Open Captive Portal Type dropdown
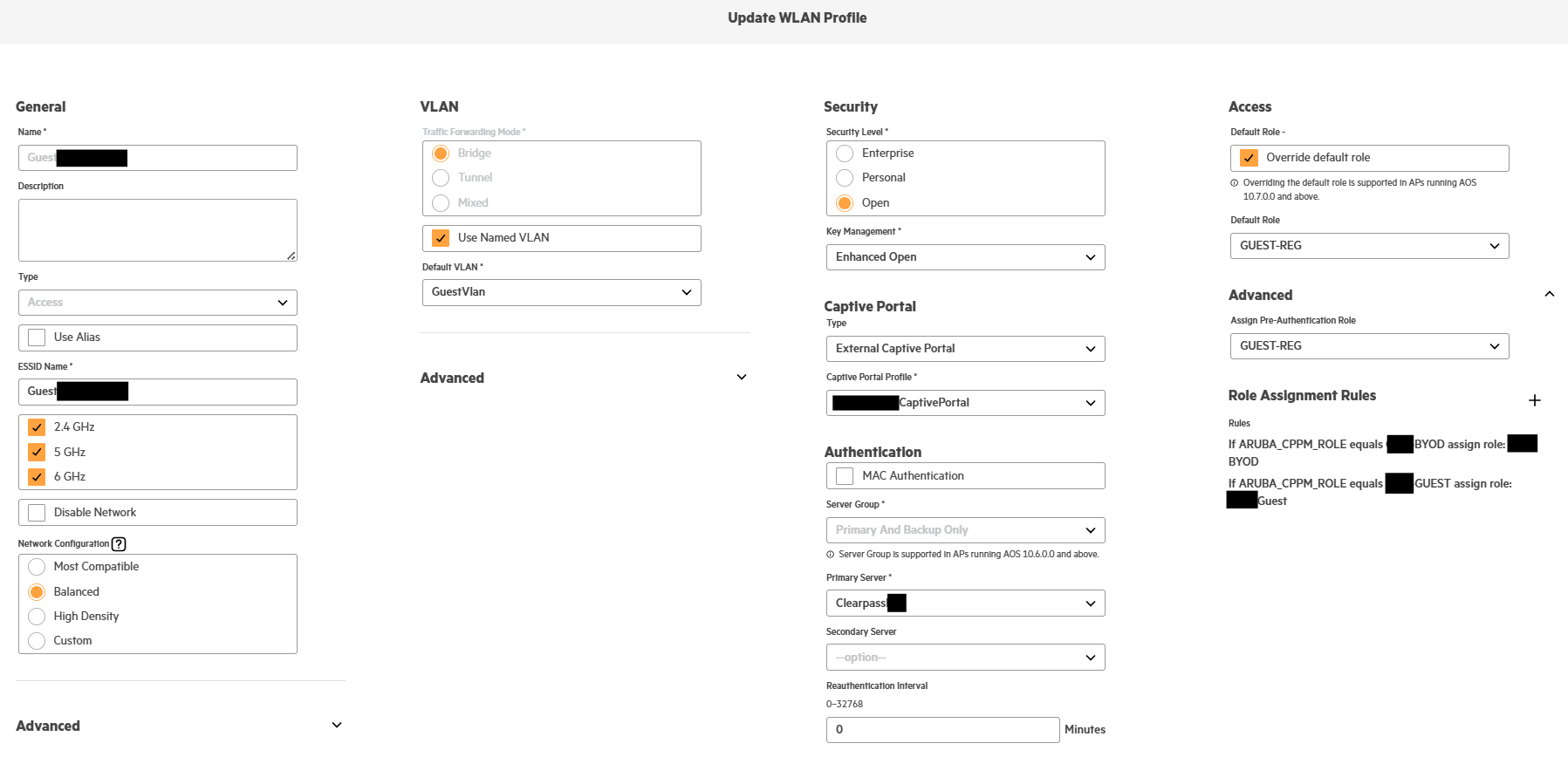 (x=966, y=349)
